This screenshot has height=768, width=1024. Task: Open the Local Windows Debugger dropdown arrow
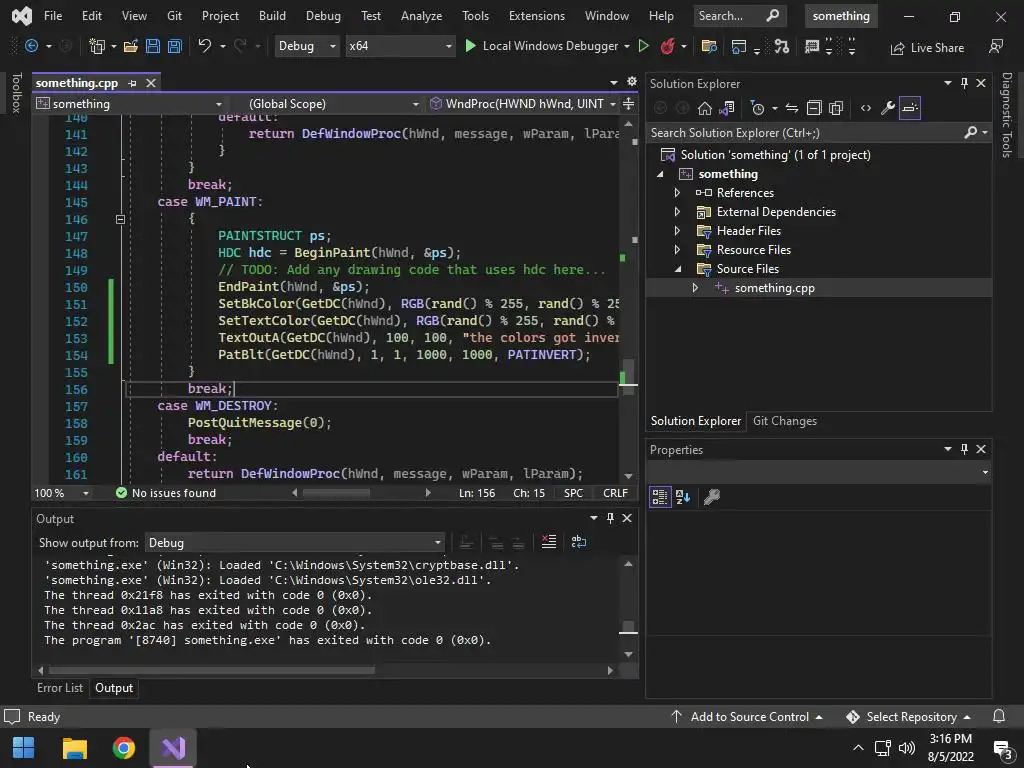coord(626,46)
